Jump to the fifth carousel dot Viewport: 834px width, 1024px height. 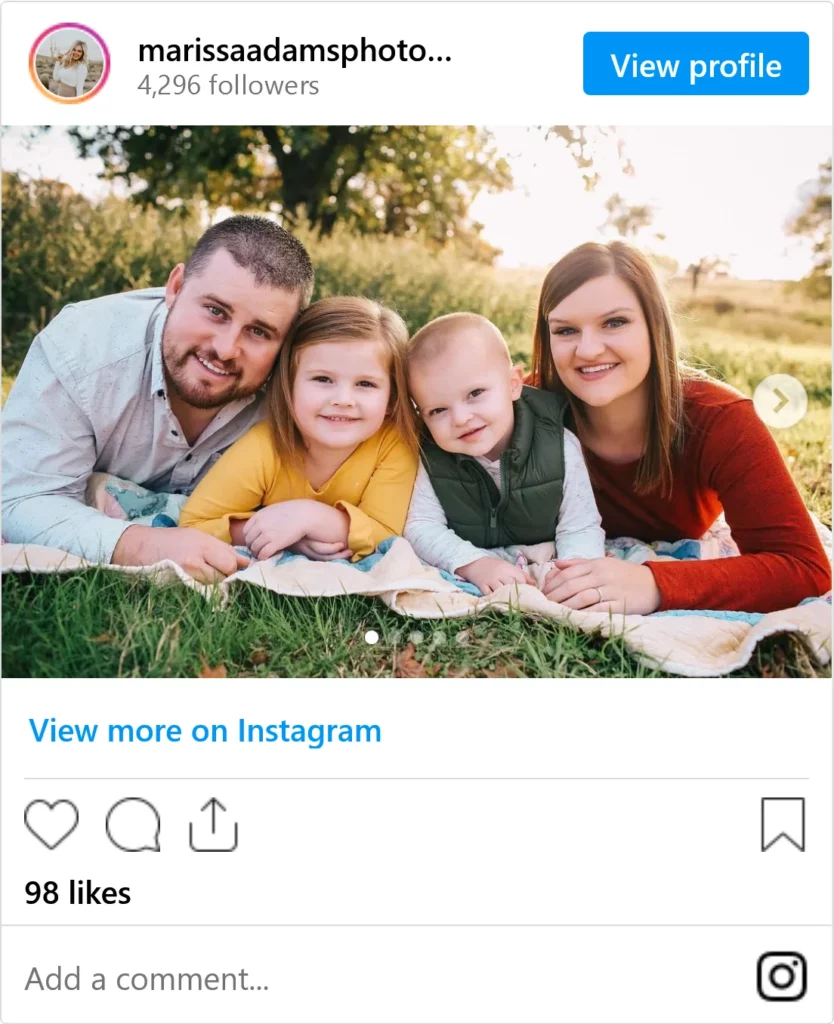point(462,637)
